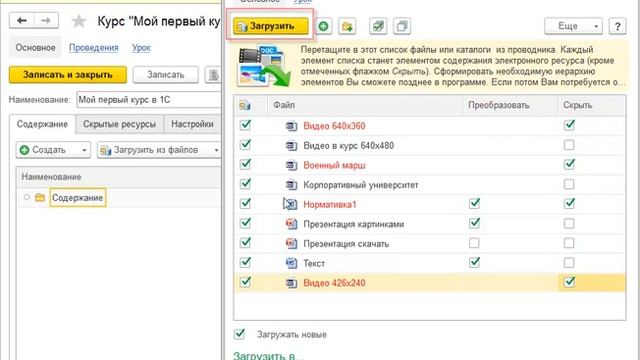Image resolution: width=640 pixels, height=360 pixels.
Task: Click the Текст document icon
Action: point(291,263)
